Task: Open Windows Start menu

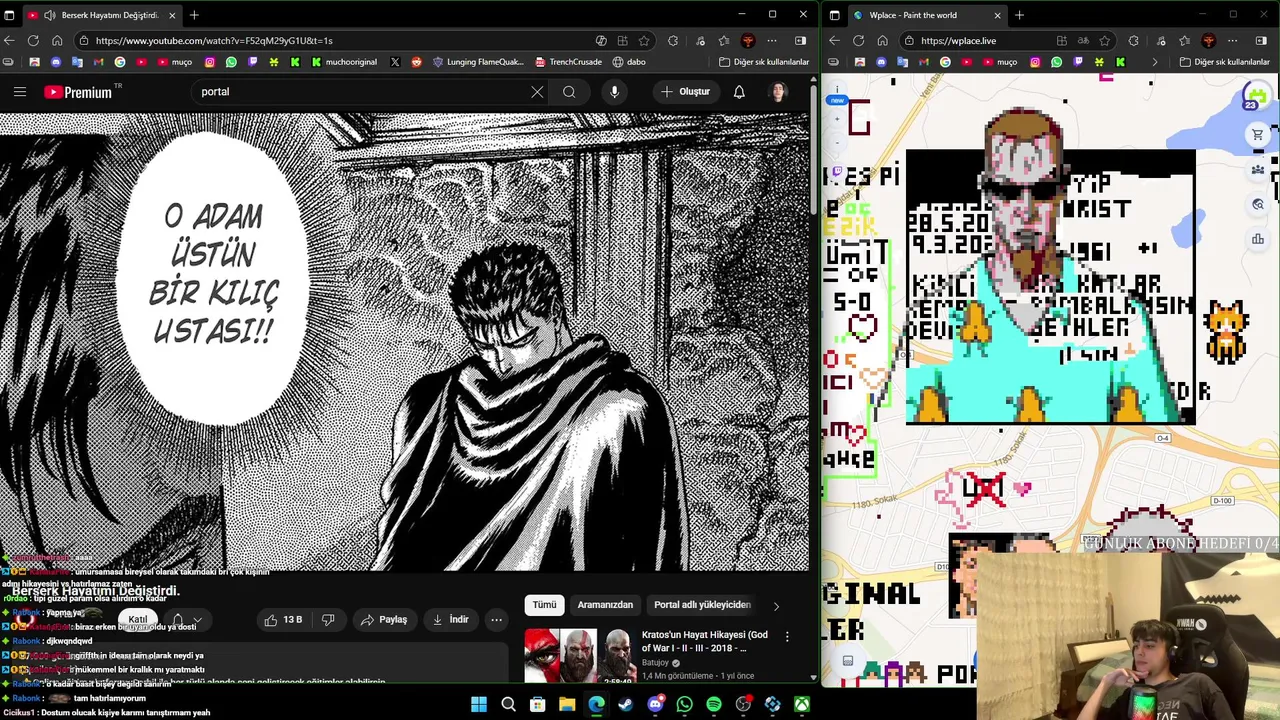Action: click(x=479, y=705)
